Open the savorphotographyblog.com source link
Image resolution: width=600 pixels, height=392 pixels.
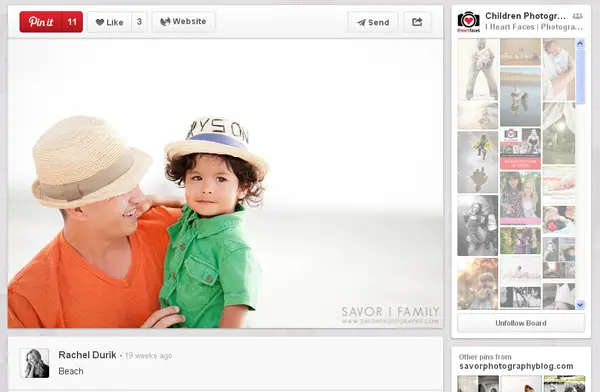[516, 366]
